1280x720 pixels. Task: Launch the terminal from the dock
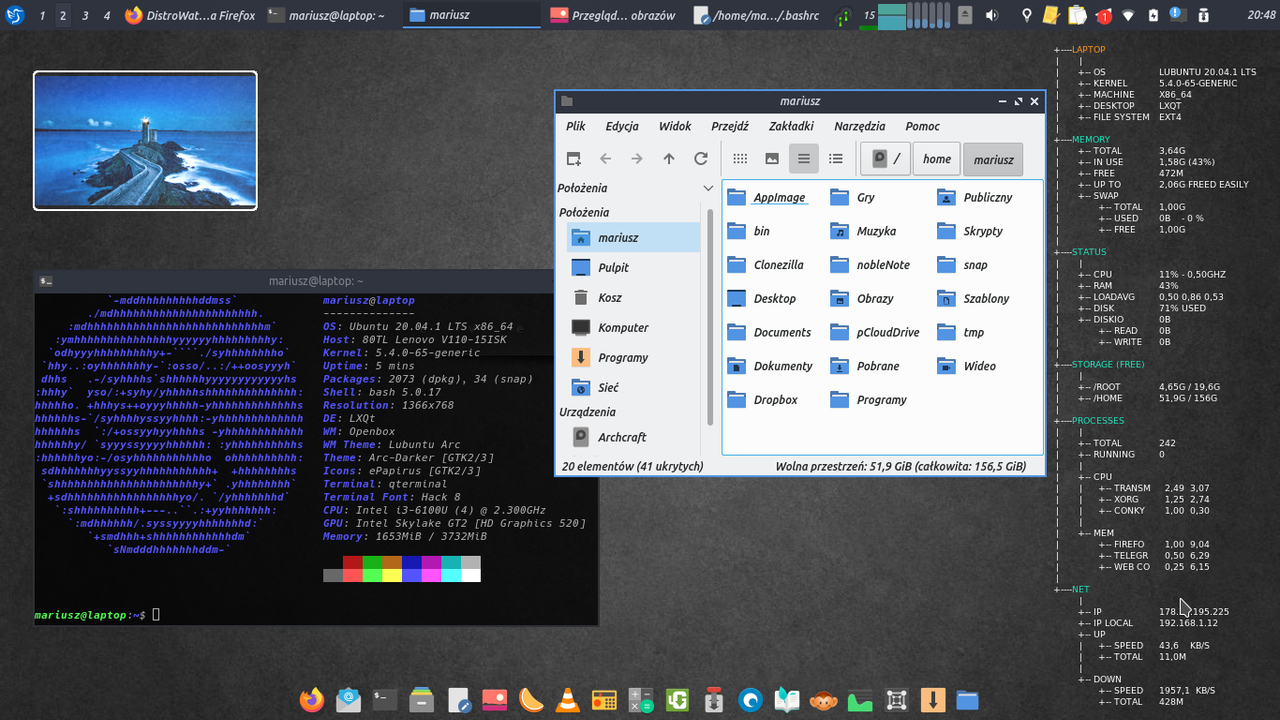[386, 700]
